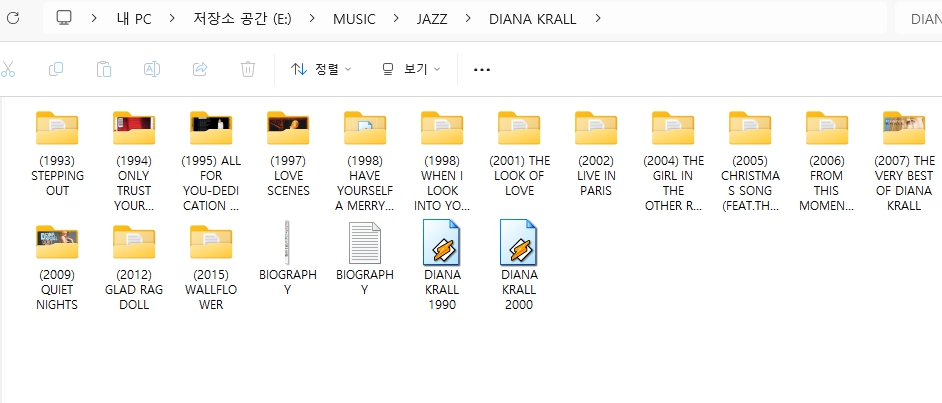Expand chevron after the PC monitor icon
Viewport: 942px width, 403px height.
click(94, 19)
